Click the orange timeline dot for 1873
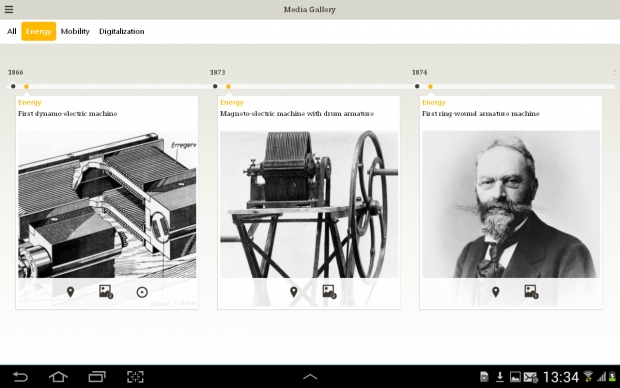The image size is (620, 388). (x=228, y=86)
